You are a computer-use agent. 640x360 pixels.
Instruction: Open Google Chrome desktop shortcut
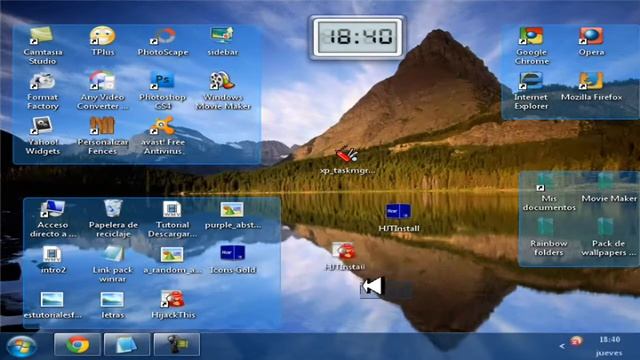[531, 45]
